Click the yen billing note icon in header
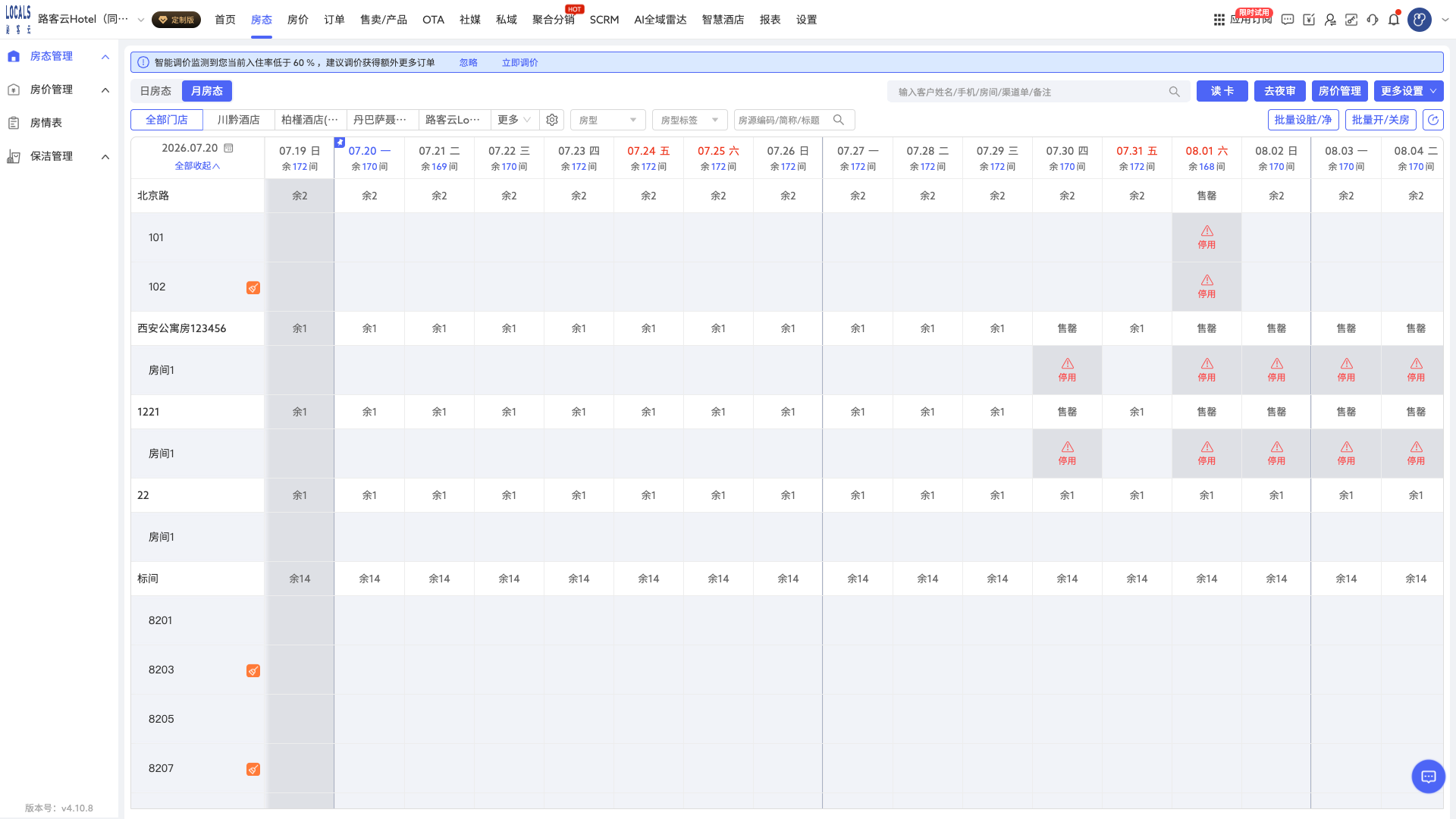 click(x=1309, y=20)
